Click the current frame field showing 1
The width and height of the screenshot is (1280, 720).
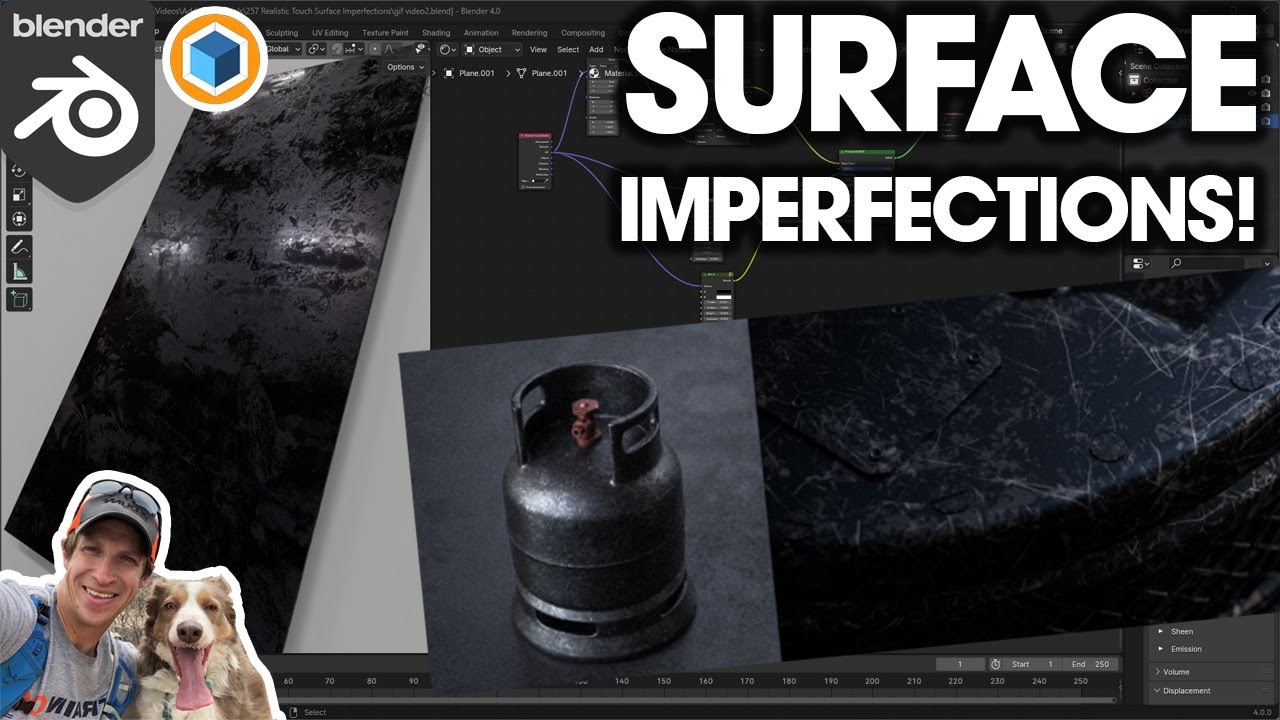pos(961,664)
